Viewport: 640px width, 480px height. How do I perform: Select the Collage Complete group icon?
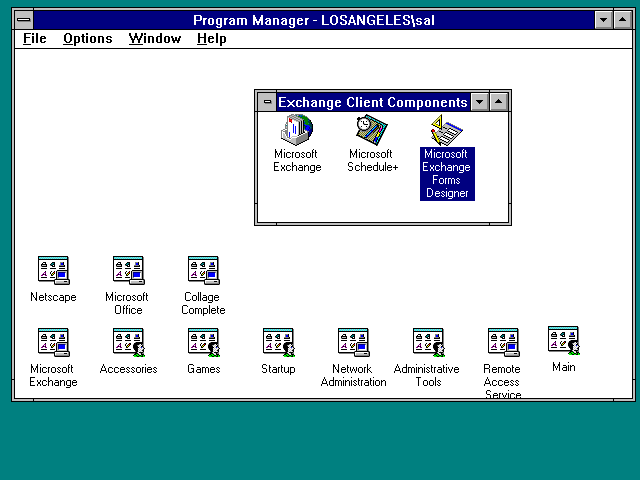204,270
